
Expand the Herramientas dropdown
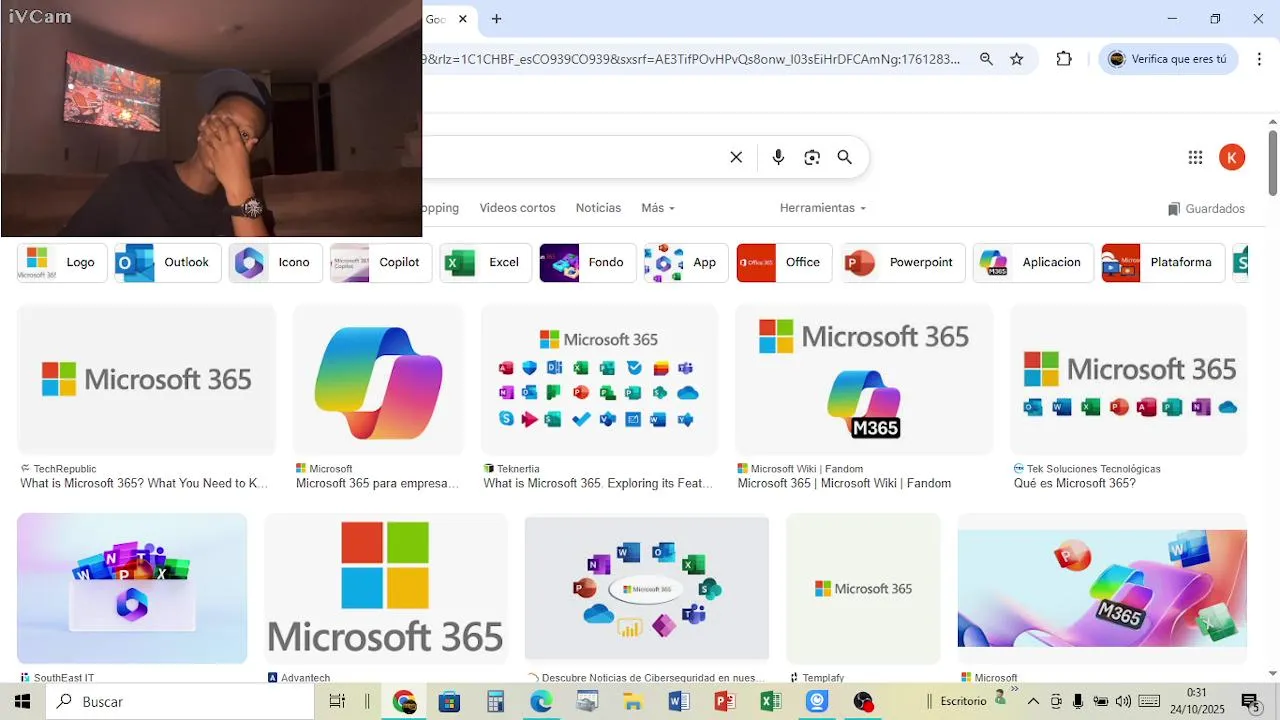[x=823, y=208]
